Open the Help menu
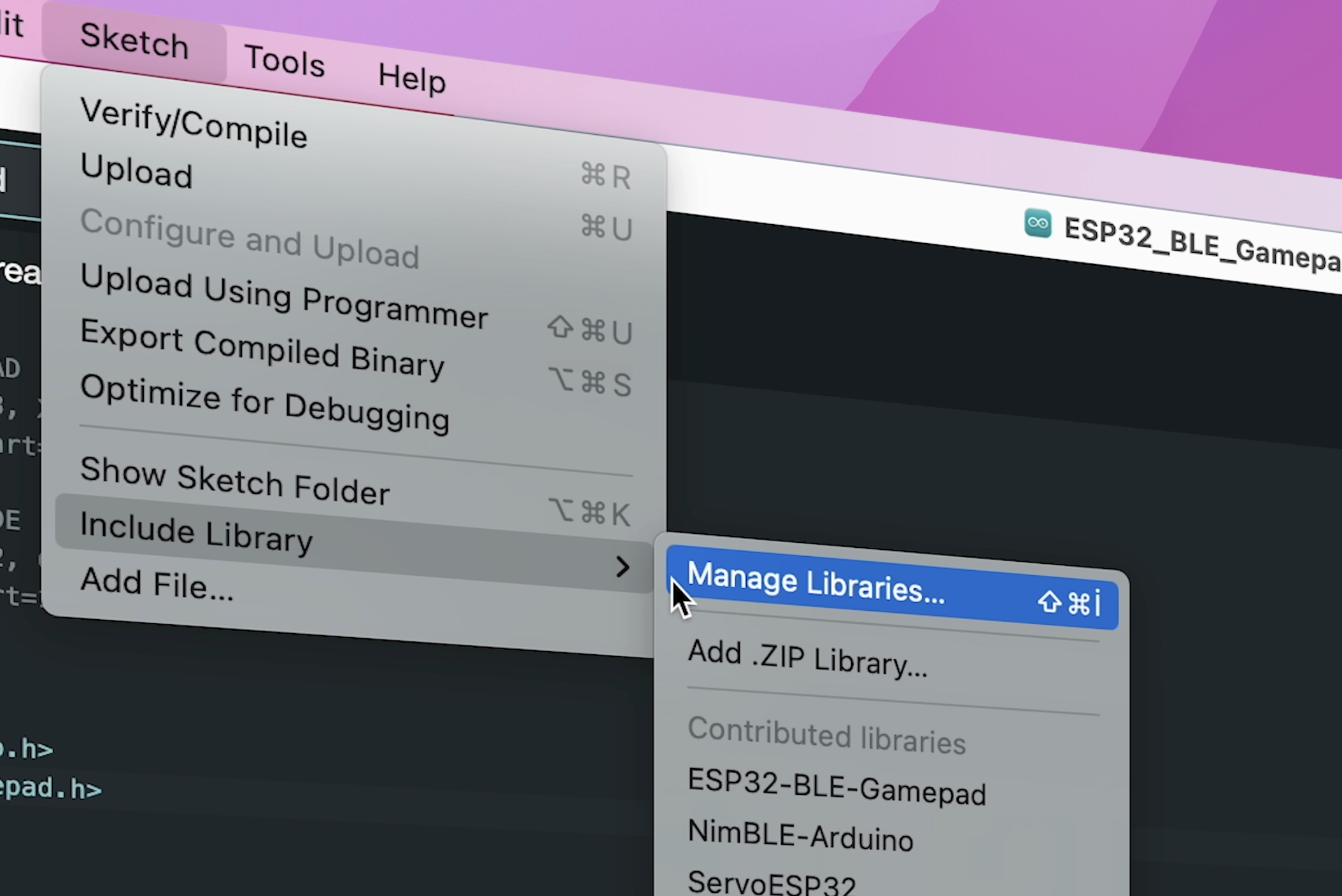 pos(411,79)
